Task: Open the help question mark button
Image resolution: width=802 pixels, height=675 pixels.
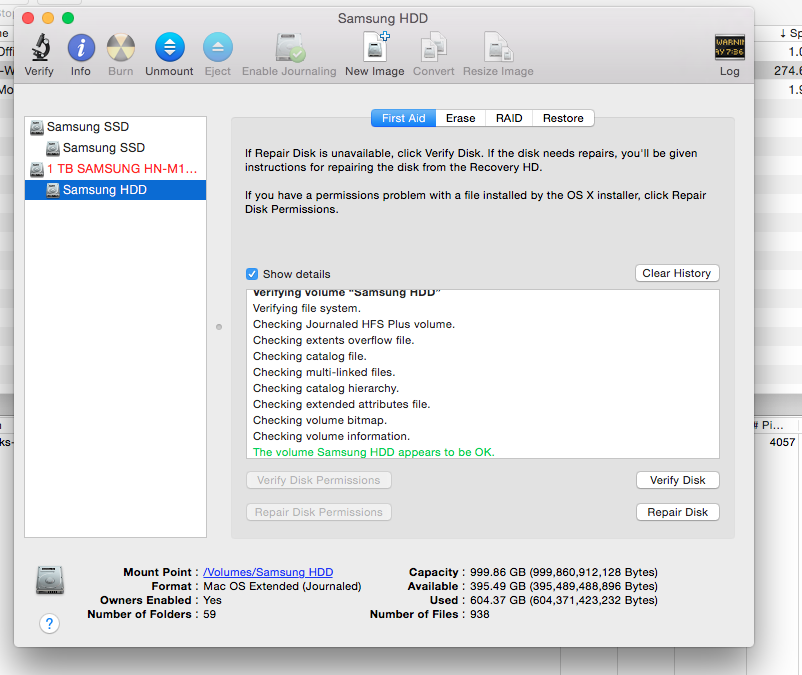Action: pos(49,623)
